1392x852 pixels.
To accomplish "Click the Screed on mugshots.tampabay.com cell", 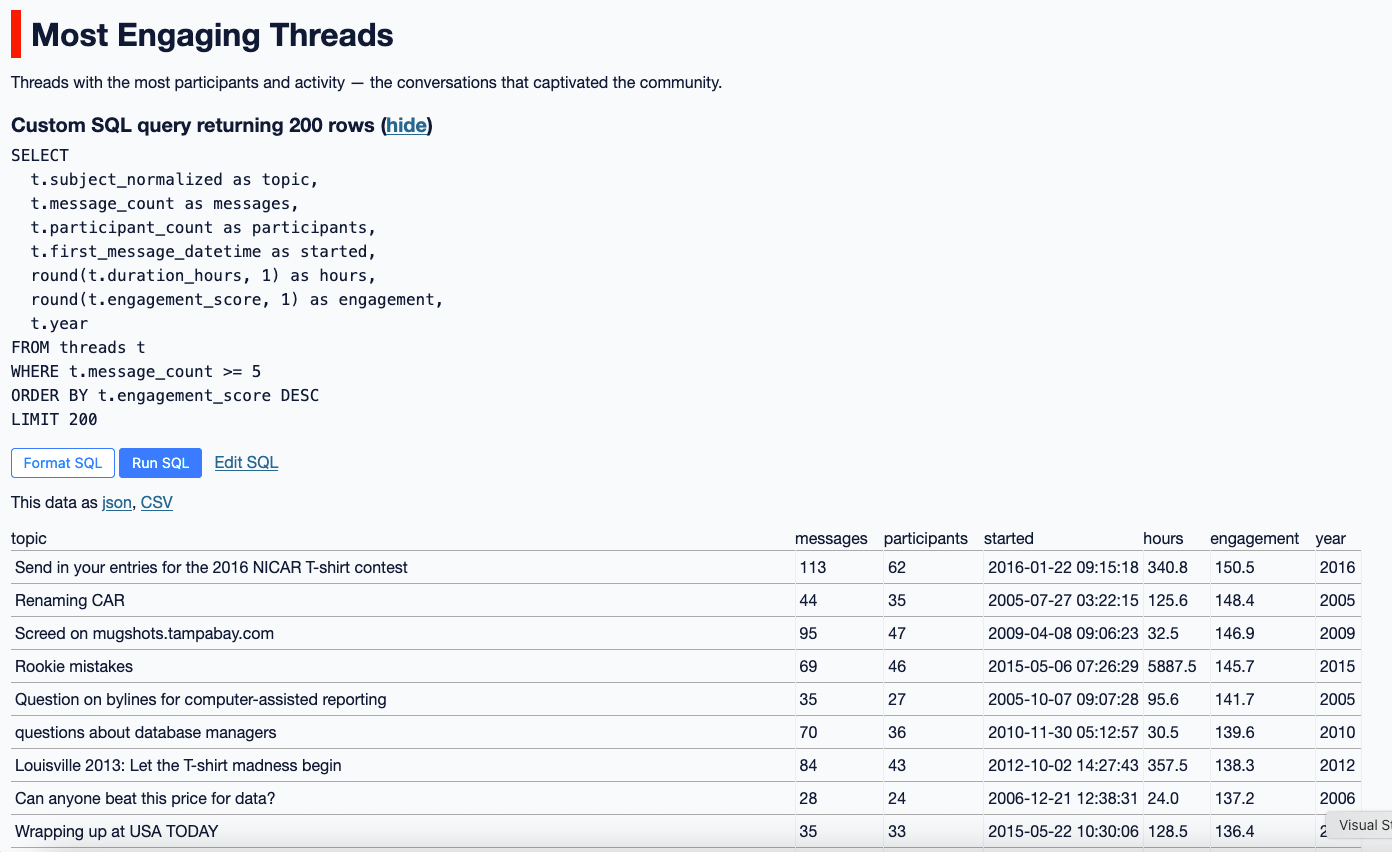I will 144,633.
